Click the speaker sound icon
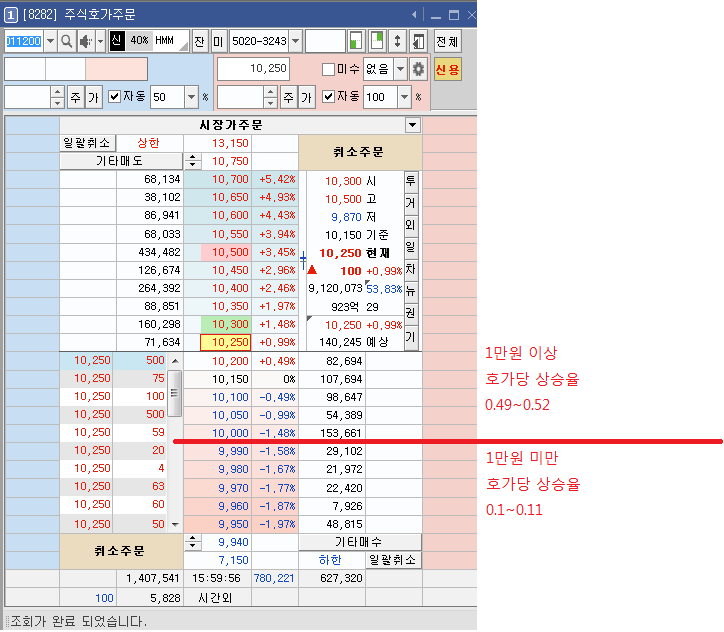 click(84, 42)
